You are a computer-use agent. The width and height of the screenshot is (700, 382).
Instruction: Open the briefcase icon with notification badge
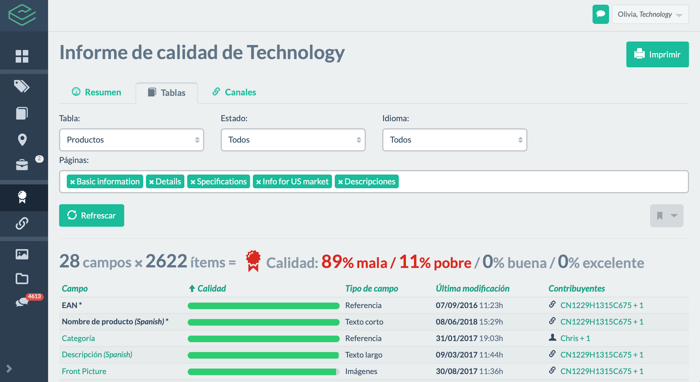click(x=22, y=165)
